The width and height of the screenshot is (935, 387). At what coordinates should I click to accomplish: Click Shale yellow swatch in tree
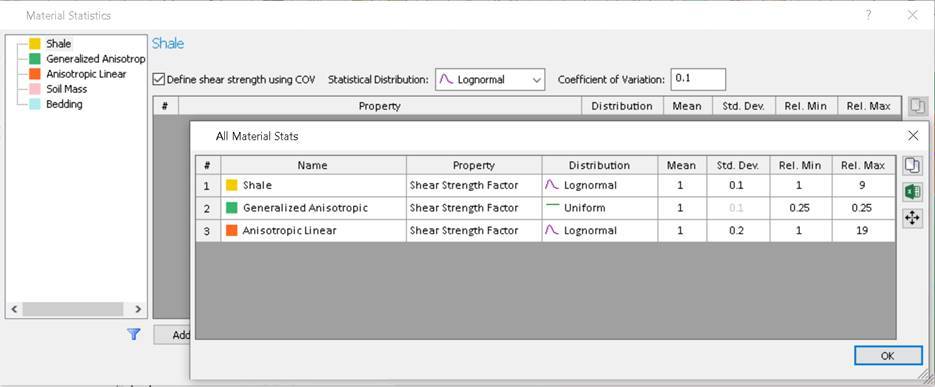click(35, 44)
